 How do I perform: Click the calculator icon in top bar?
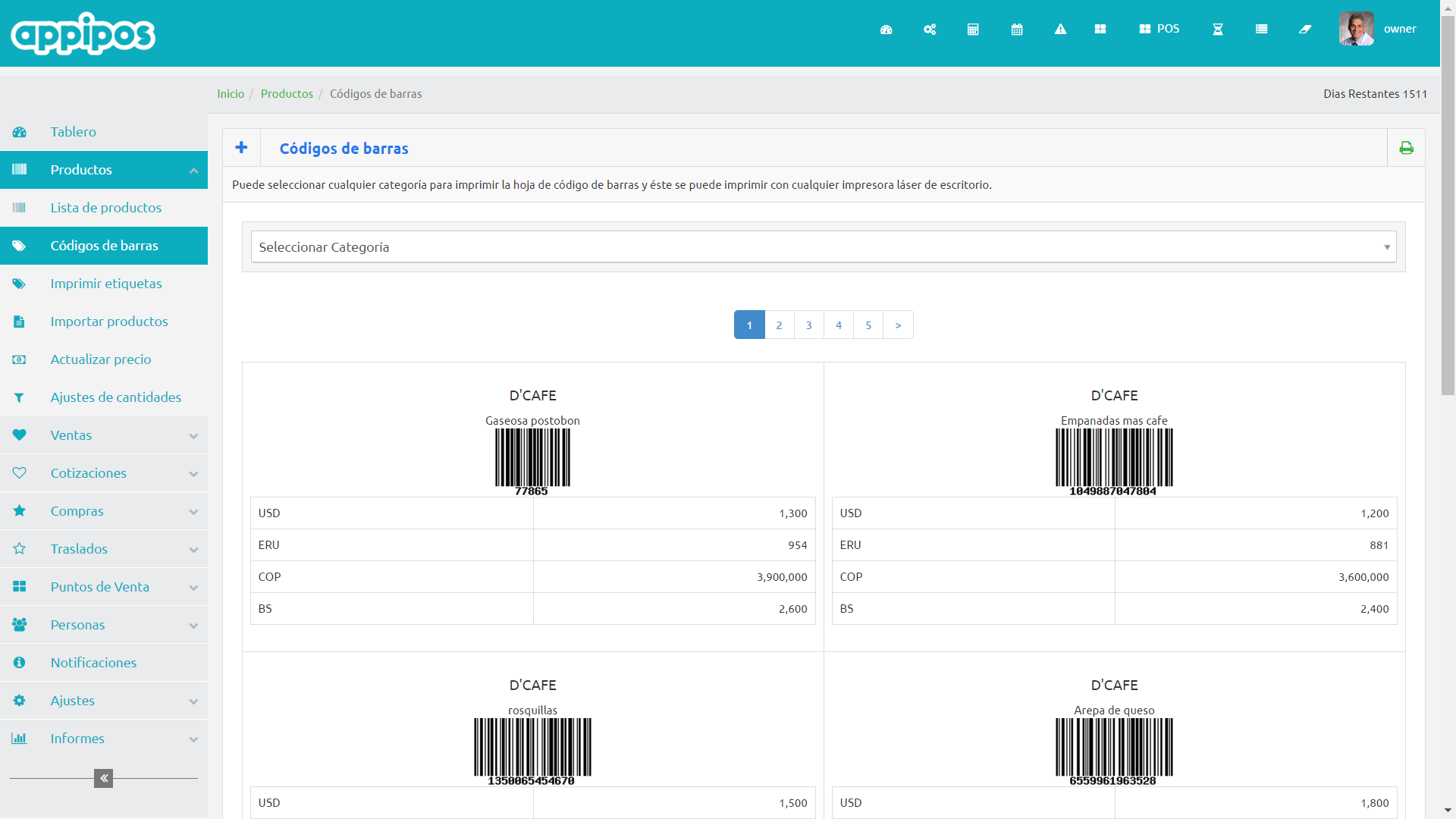tap(973, 30)
